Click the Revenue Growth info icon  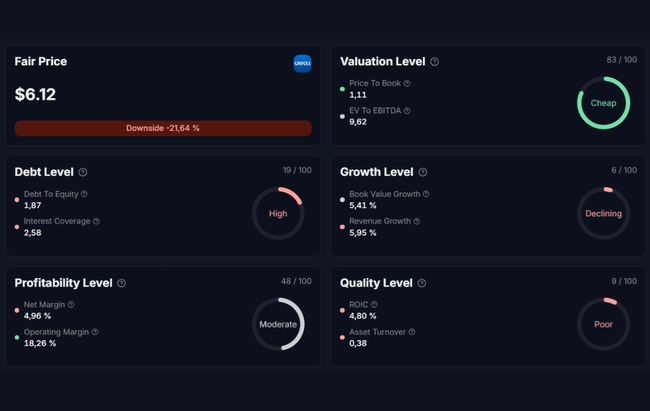416,221
